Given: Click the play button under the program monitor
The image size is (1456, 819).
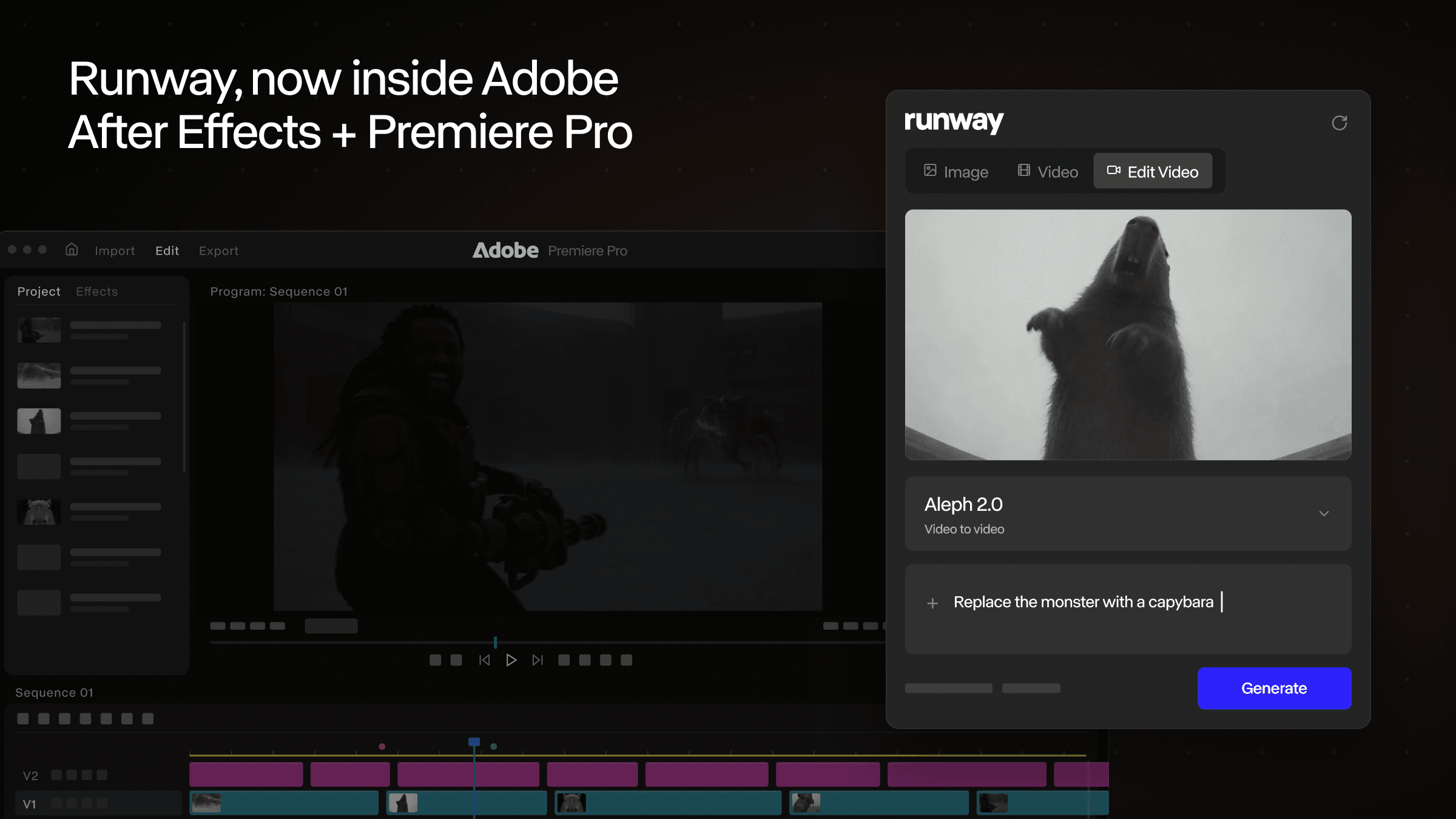Looking at the screenshot, I should click(x=511, y=660).
